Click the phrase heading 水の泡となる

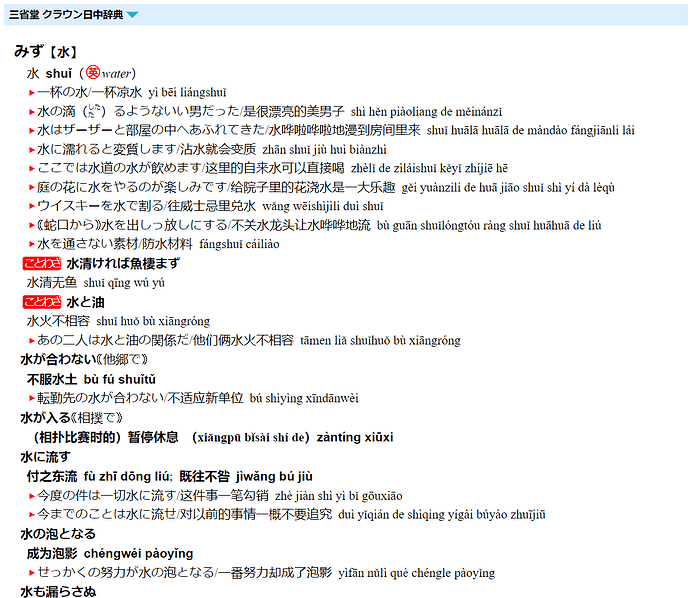pyautogui.click(x=58, y=534)
